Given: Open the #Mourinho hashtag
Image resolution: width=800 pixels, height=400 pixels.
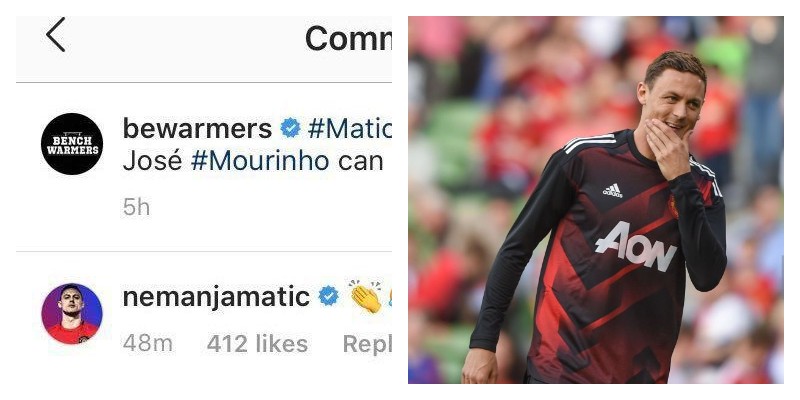Looking at the screenshot, I should coord(260,161).
